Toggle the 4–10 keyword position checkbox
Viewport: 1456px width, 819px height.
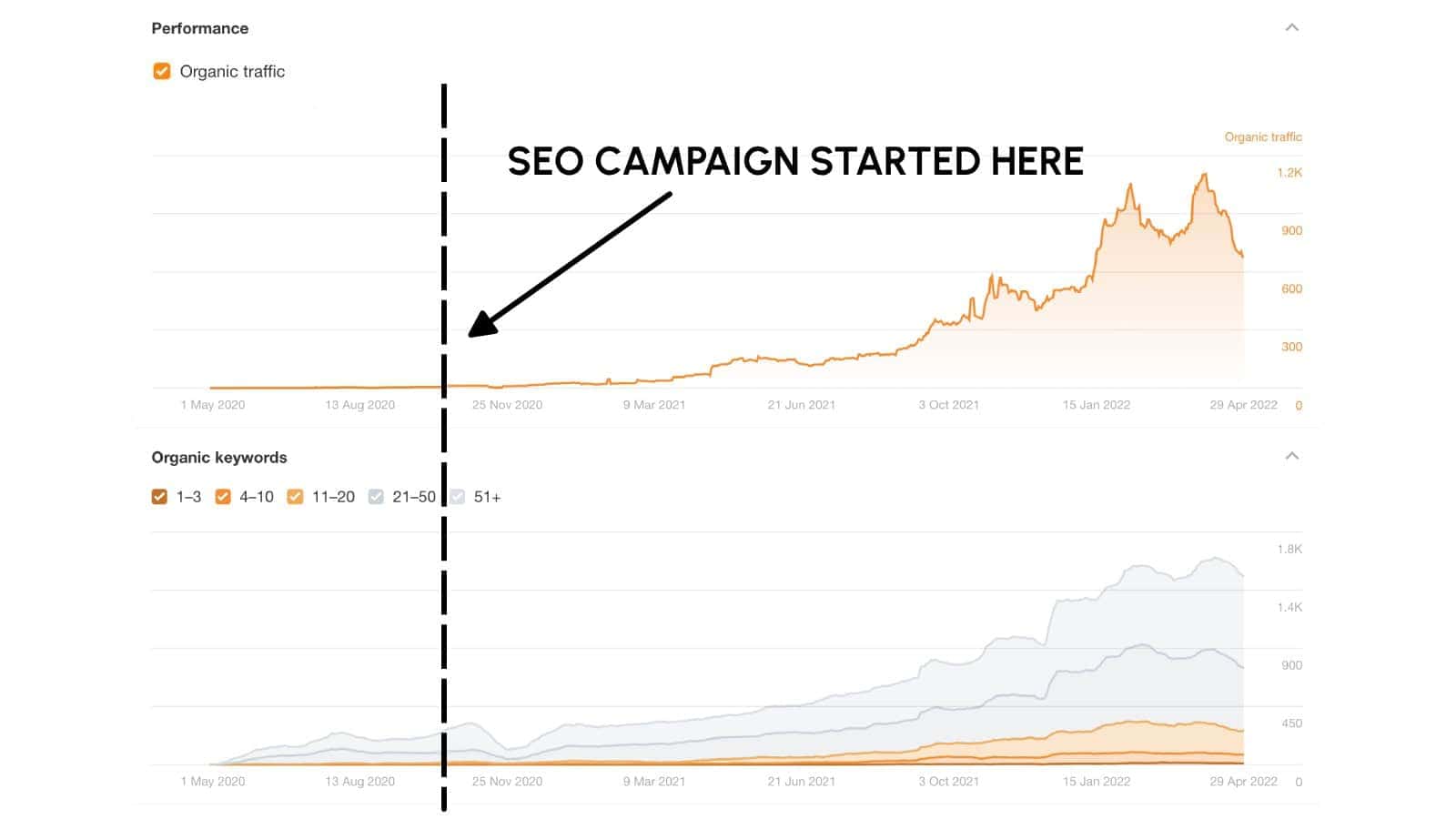[x=223, y=497]
